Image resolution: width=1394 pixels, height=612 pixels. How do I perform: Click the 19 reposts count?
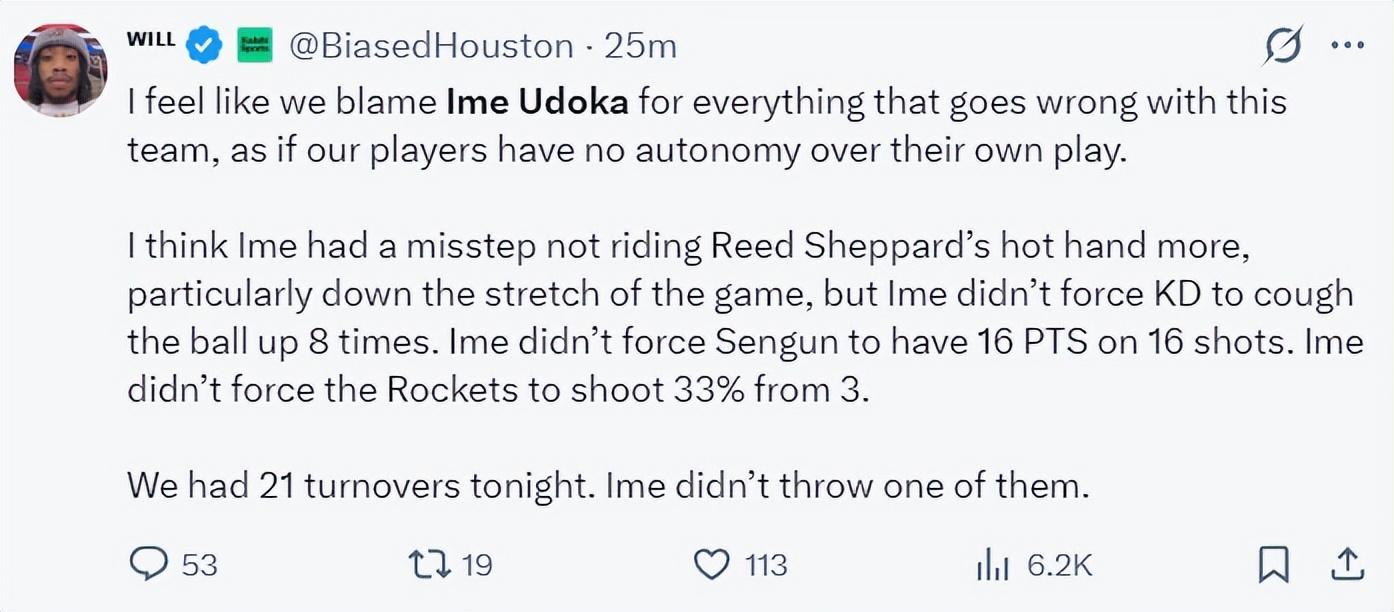pos(477,566)
